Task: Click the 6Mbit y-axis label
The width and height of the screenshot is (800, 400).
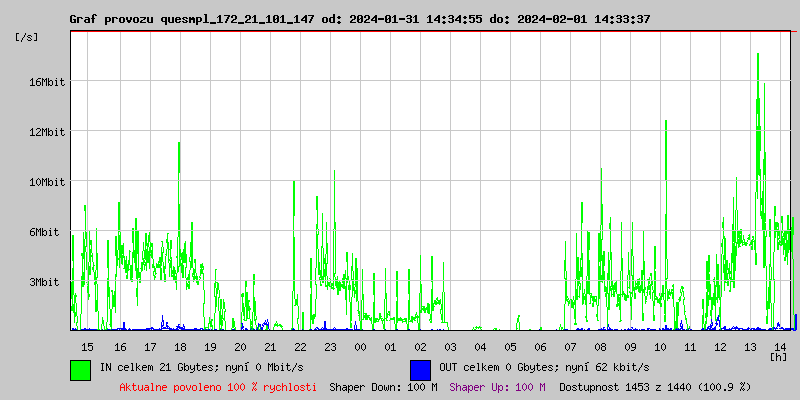Action: click(44, 232)
